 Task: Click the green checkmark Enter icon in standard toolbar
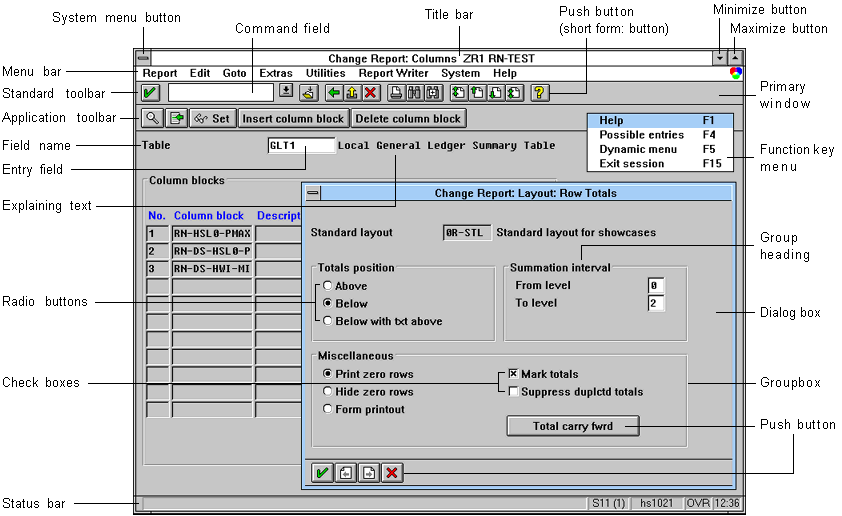pos(150,93)
